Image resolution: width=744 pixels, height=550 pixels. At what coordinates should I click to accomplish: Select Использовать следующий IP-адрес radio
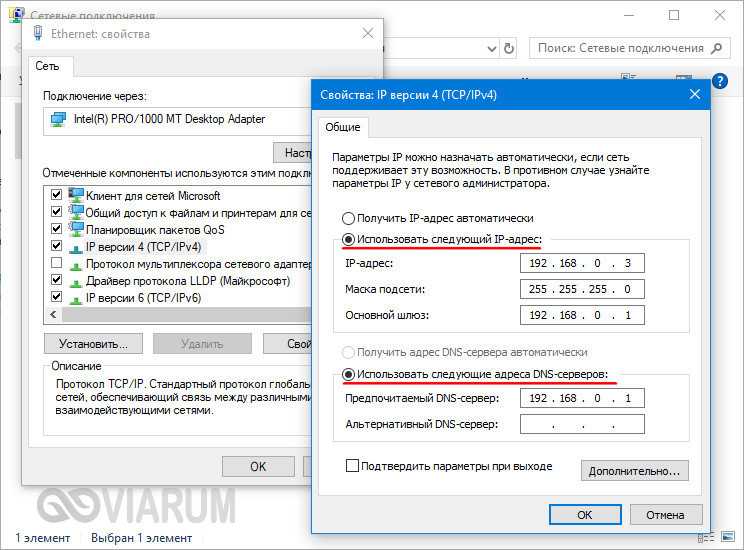point(348,240)
